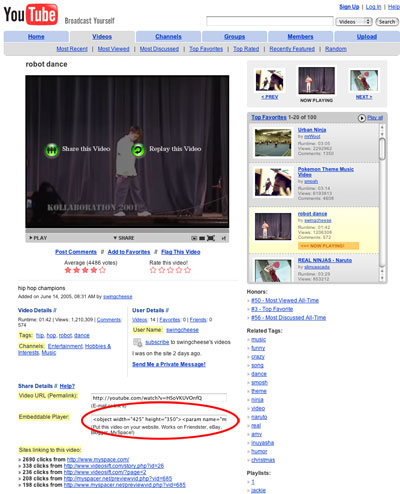
Task: Click the Search button
Action: click(x=387, y=22)
